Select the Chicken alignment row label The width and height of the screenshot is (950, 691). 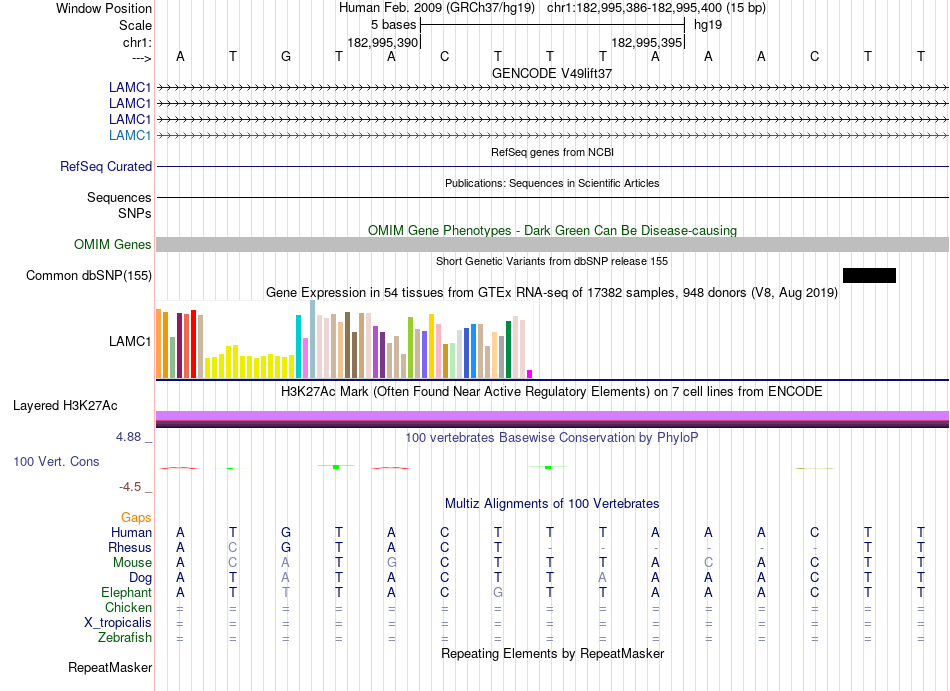pos(128,607)
